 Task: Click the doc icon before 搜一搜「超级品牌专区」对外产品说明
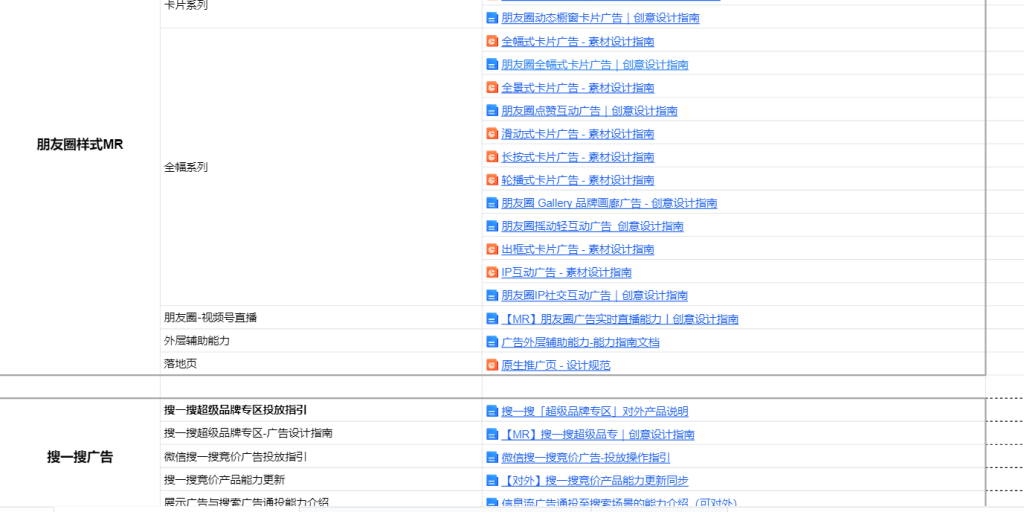492,411
